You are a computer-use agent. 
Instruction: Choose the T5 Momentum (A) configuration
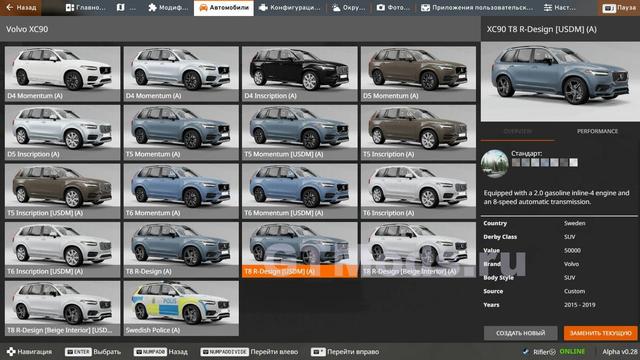[x=181, y=133]
